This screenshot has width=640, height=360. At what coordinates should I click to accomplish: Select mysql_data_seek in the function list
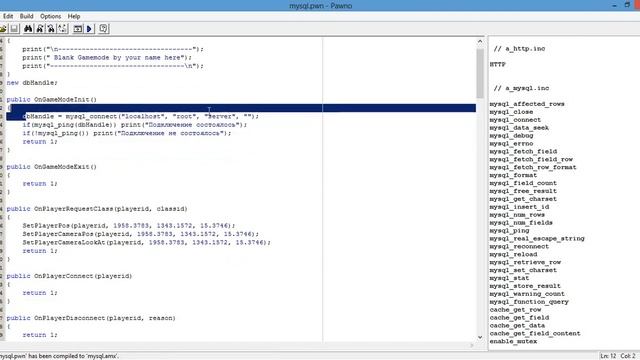(x=519, y=128)
